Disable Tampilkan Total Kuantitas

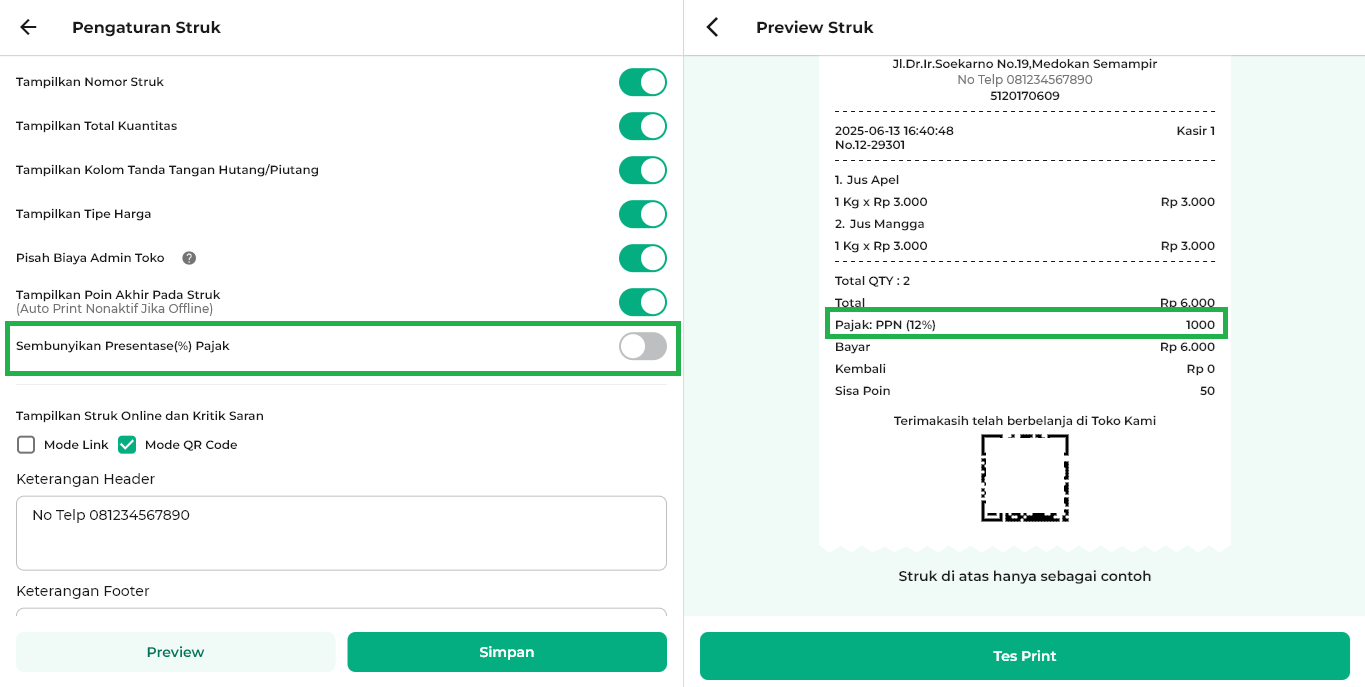pyautogui.click(x=643, y=126)
